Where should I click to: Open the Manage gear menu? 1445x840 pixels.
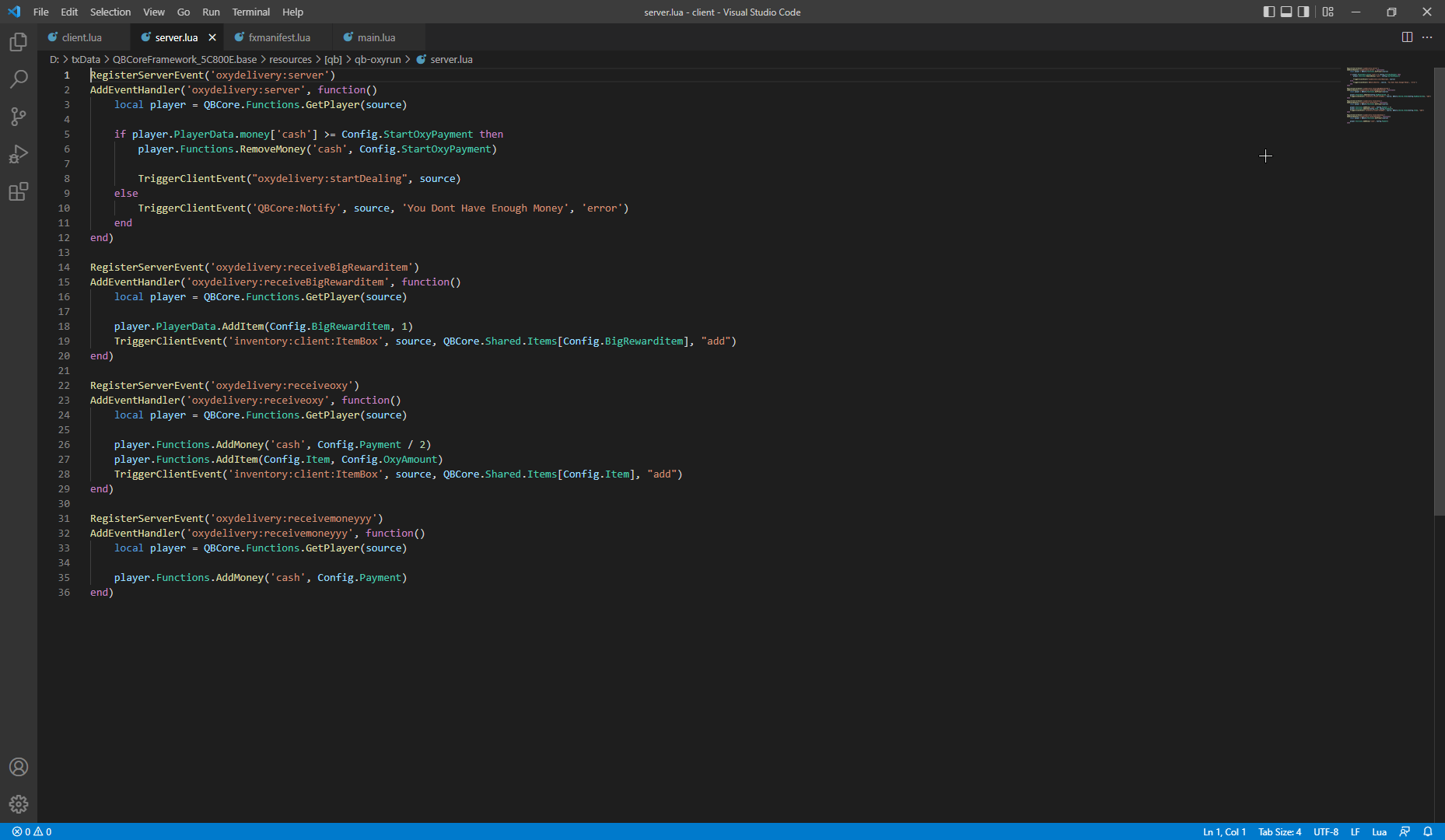18,804
